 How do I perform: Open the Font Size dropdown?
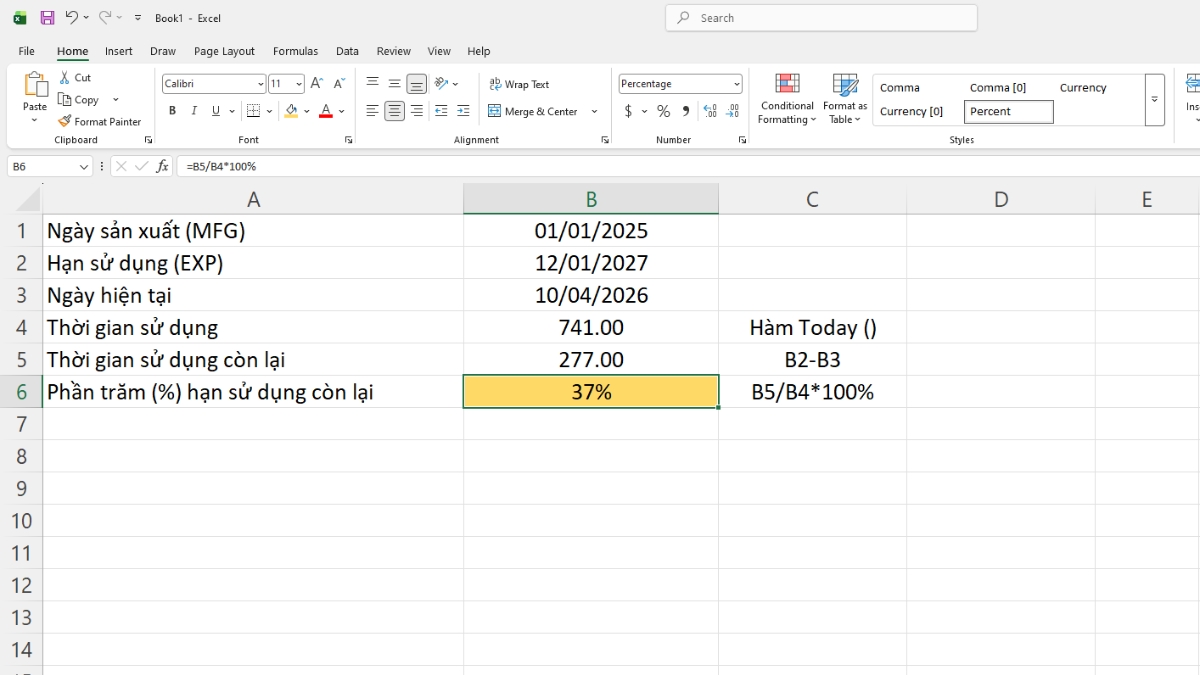pyautogui.click(x=296, y=83)
